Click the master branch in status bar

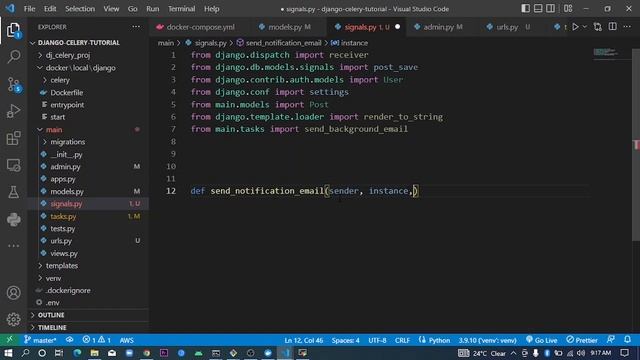(40, 340)
